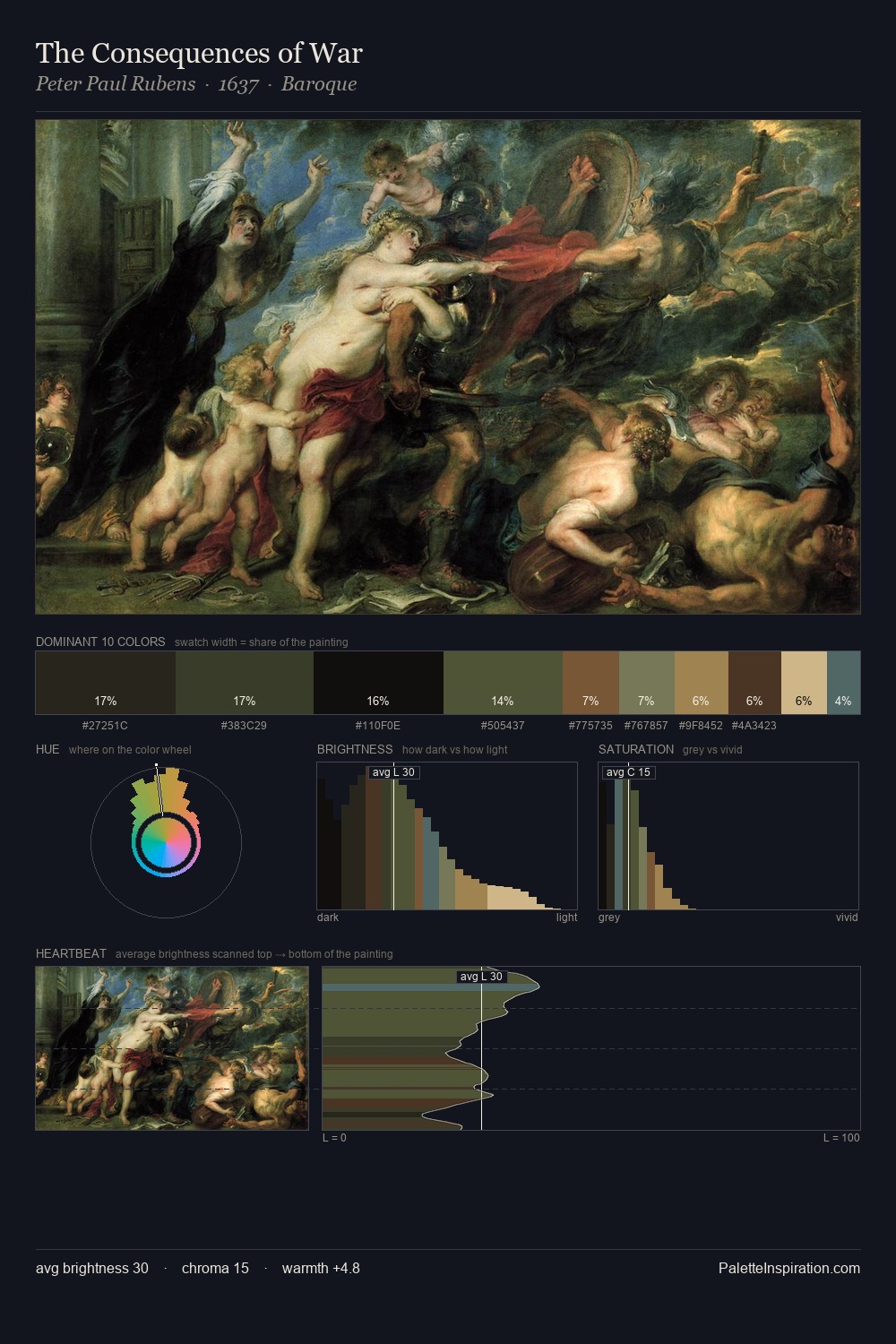Image resolution: width=896 pixels, height=1344 pixels.
Task: Click the "avg C 15" label
Action: pyautogui.click(x=628, y=772)
